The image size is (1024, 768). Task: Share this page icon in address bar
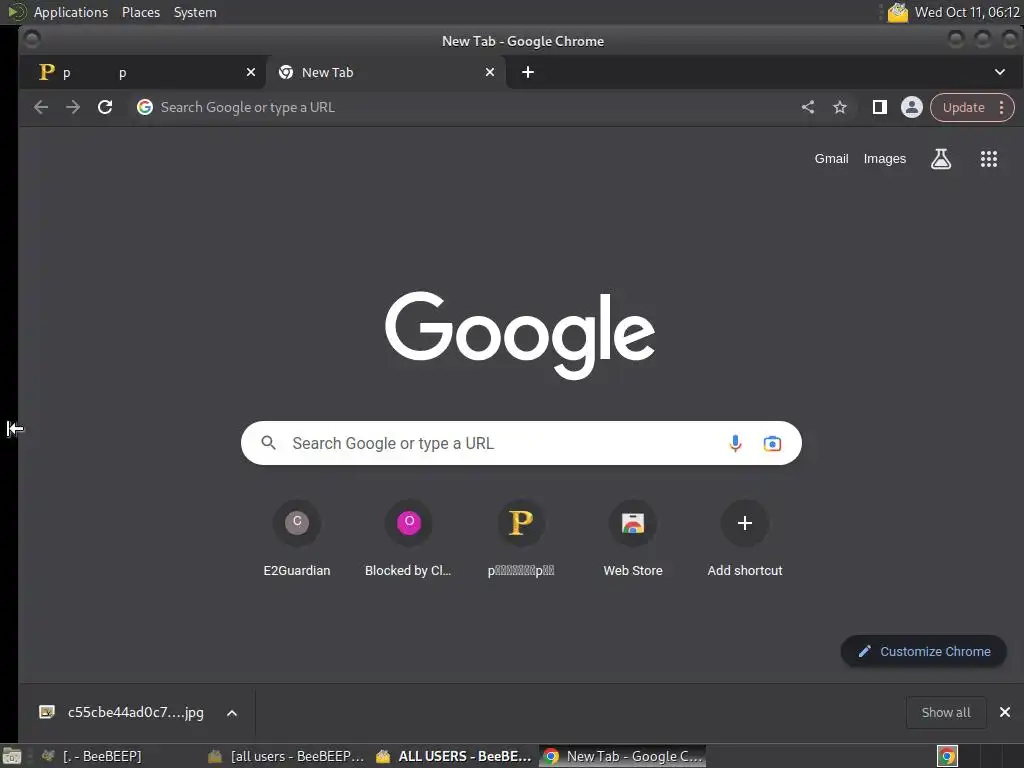coord(808,107)
